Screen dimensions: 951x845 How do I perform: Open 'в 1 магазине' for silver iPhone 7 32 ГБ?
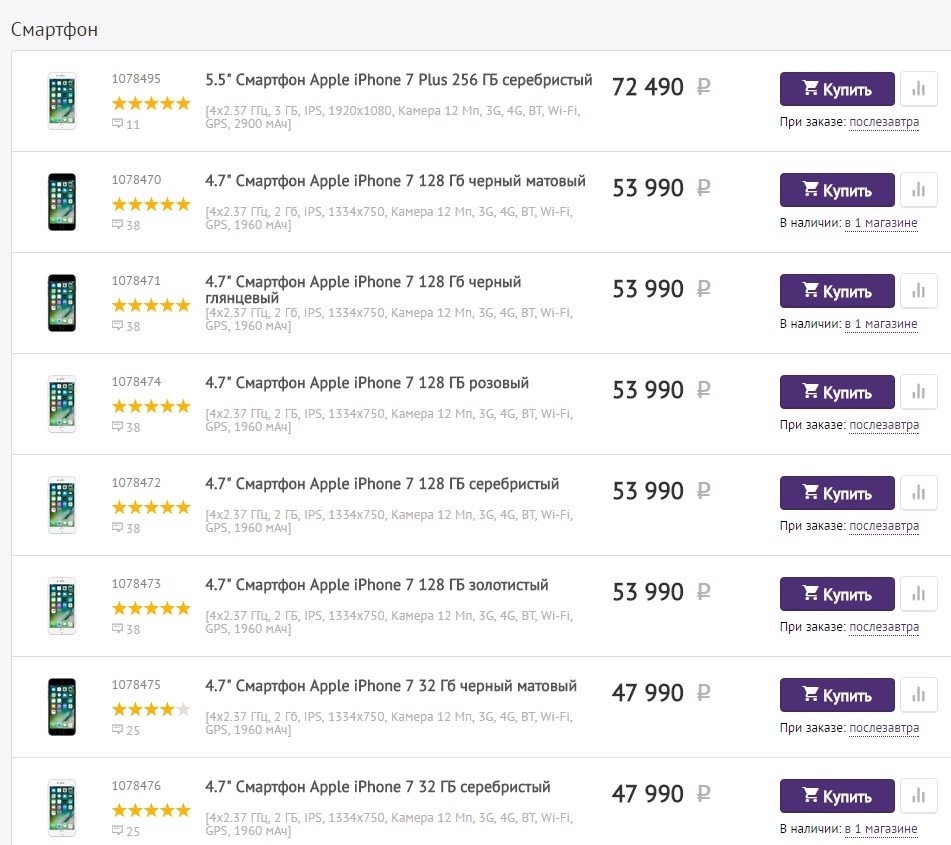pos(880,829)
